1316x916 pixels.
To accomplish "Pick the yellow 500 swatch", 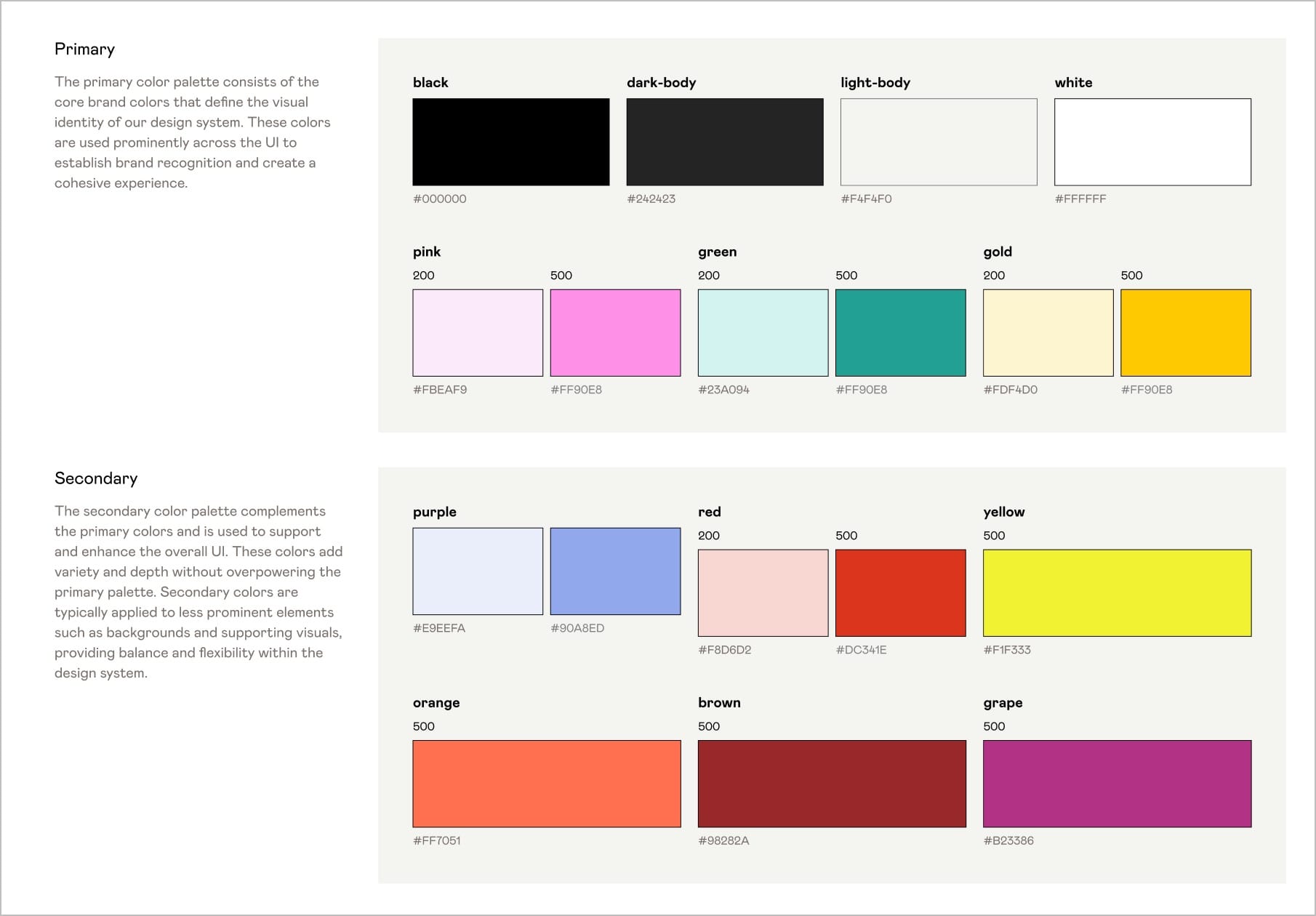I will point(1117,592).
